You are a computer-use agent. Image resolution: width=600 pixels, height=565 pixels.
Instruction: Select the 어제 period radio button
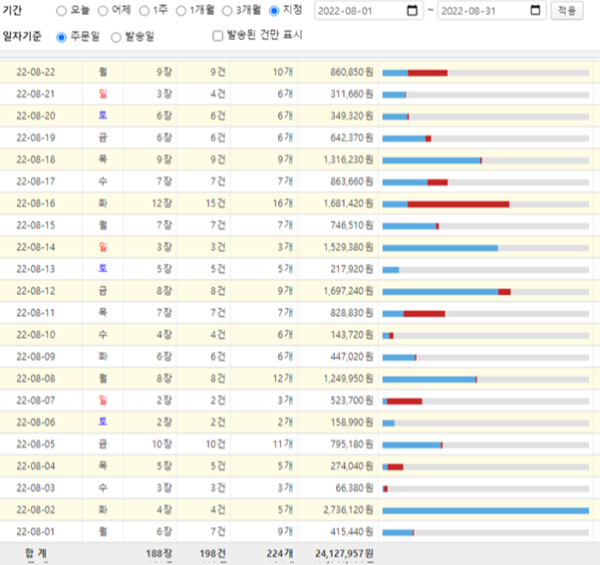(103, 11)
